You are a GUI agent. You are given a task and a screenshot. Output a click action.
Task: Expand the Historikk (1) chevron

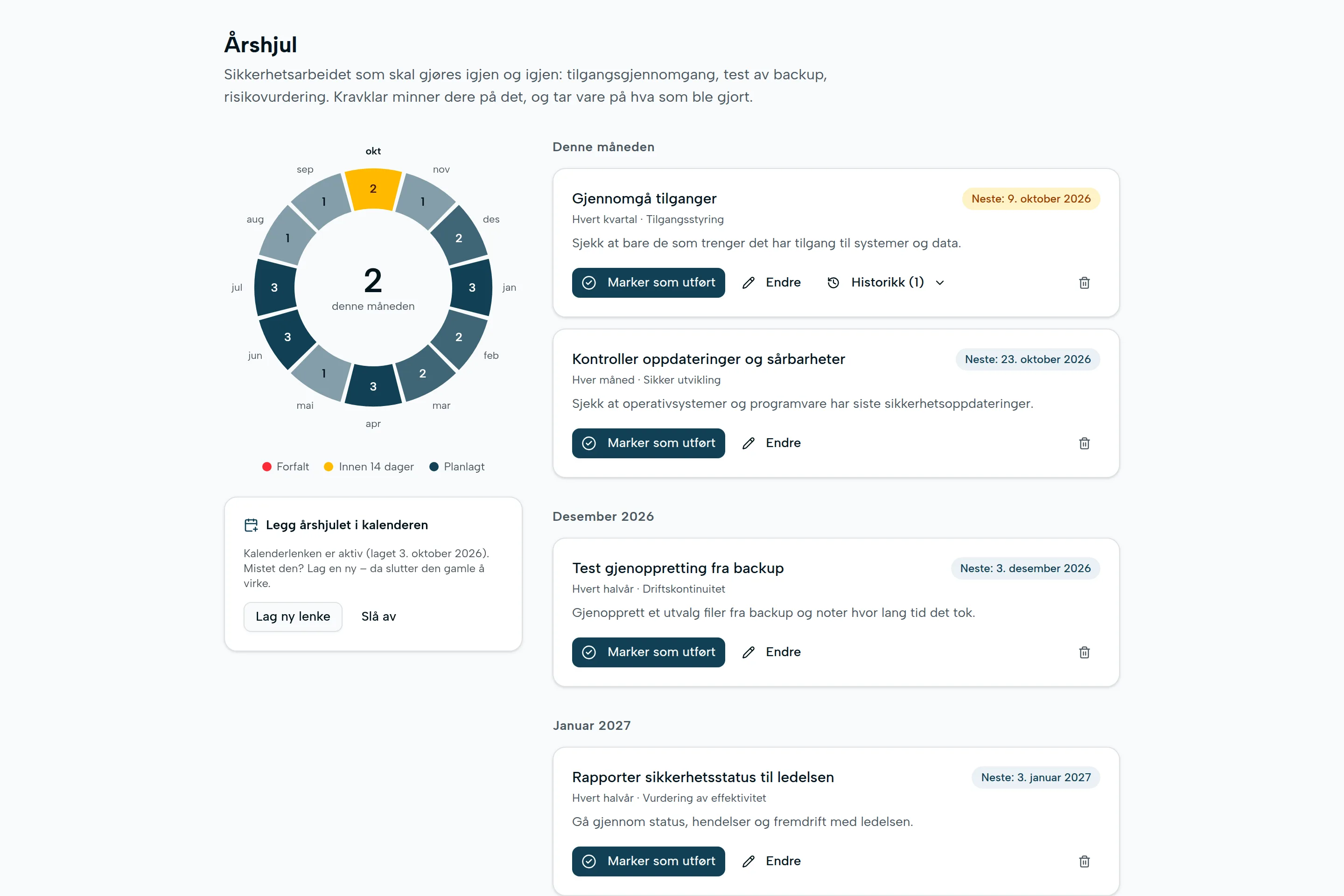click(940, 283)
